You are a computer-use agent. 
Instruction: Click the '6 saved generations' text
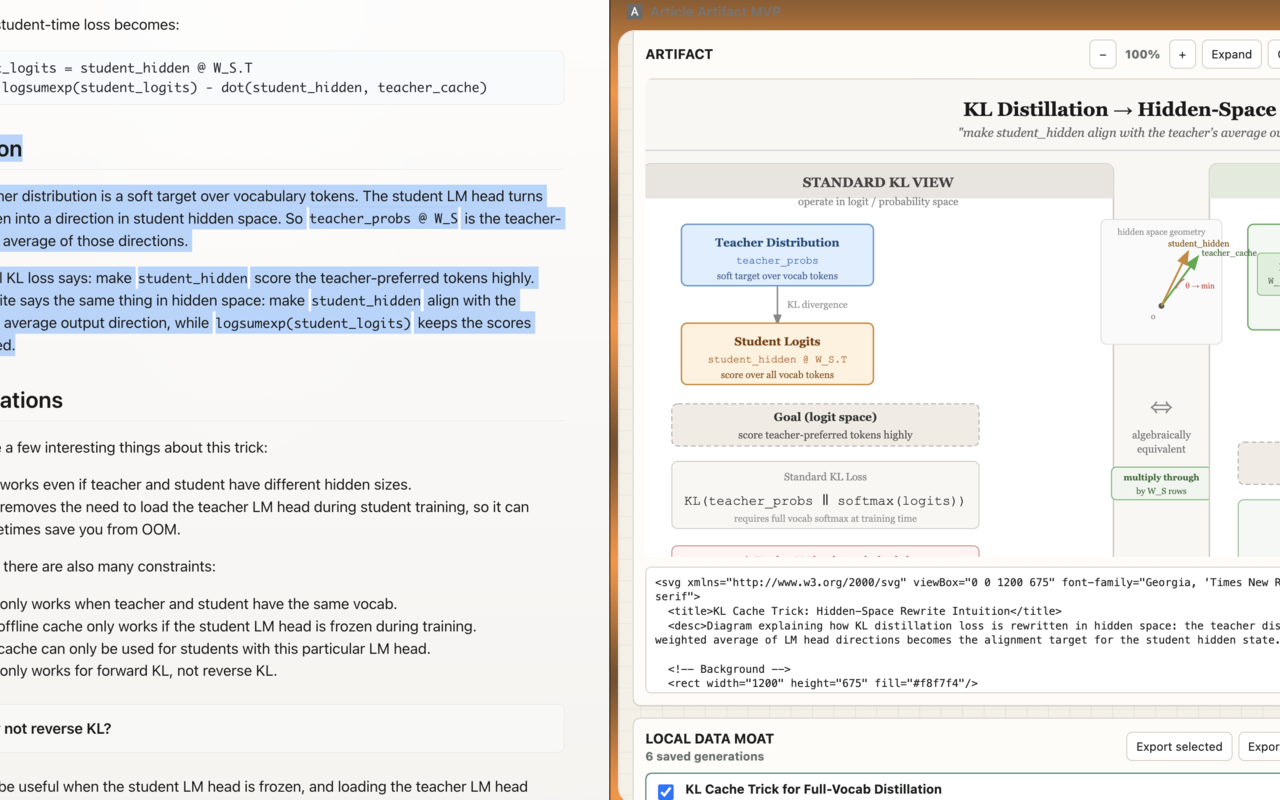point(705,756)
